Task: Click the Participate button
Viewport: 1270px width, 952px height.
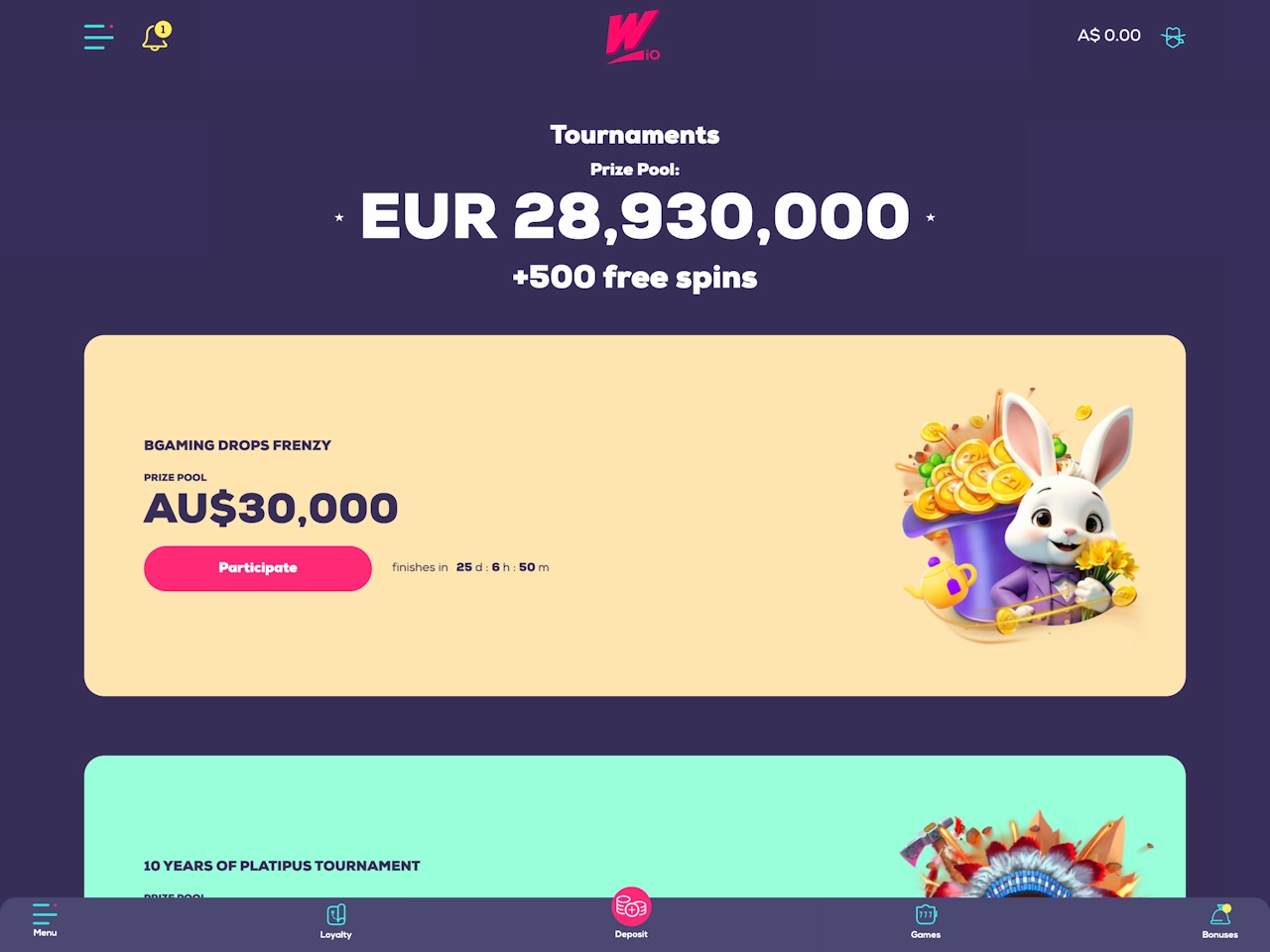Action: pyautogui.click(x=258, y=568)
